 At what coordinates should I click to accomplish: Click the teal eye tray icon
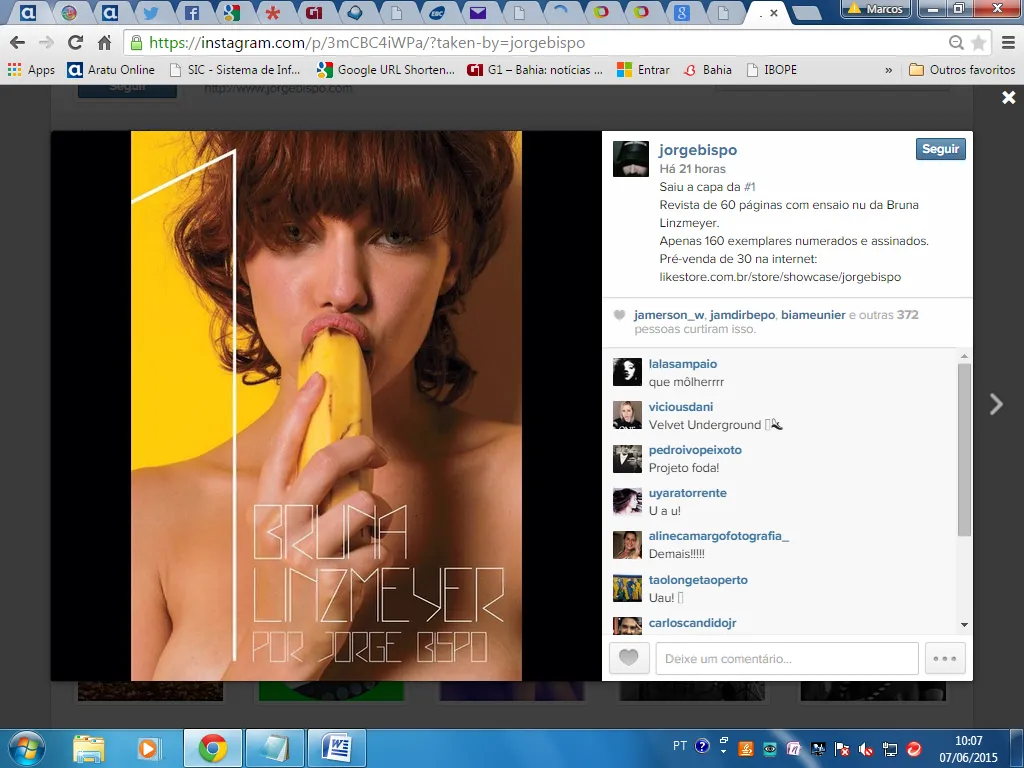pyautogui.click(x=770, y=749)
